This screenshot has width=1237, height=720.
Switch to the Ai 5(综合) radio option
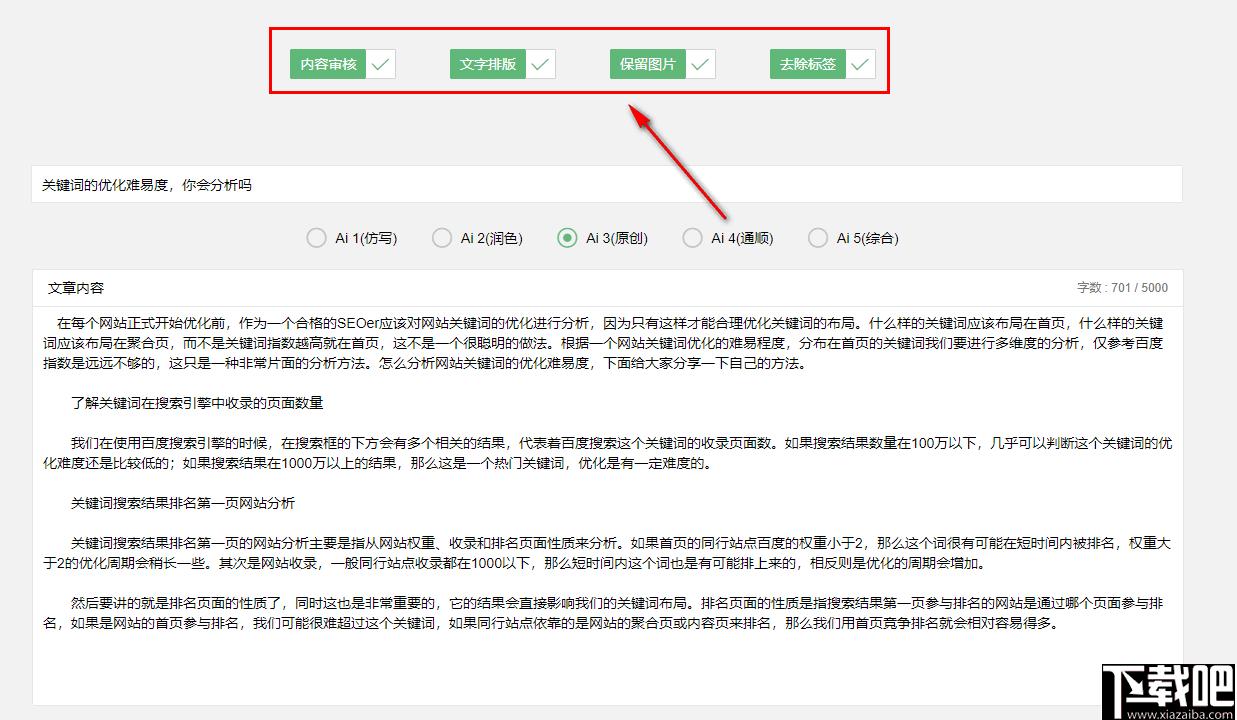coord(818,238)
